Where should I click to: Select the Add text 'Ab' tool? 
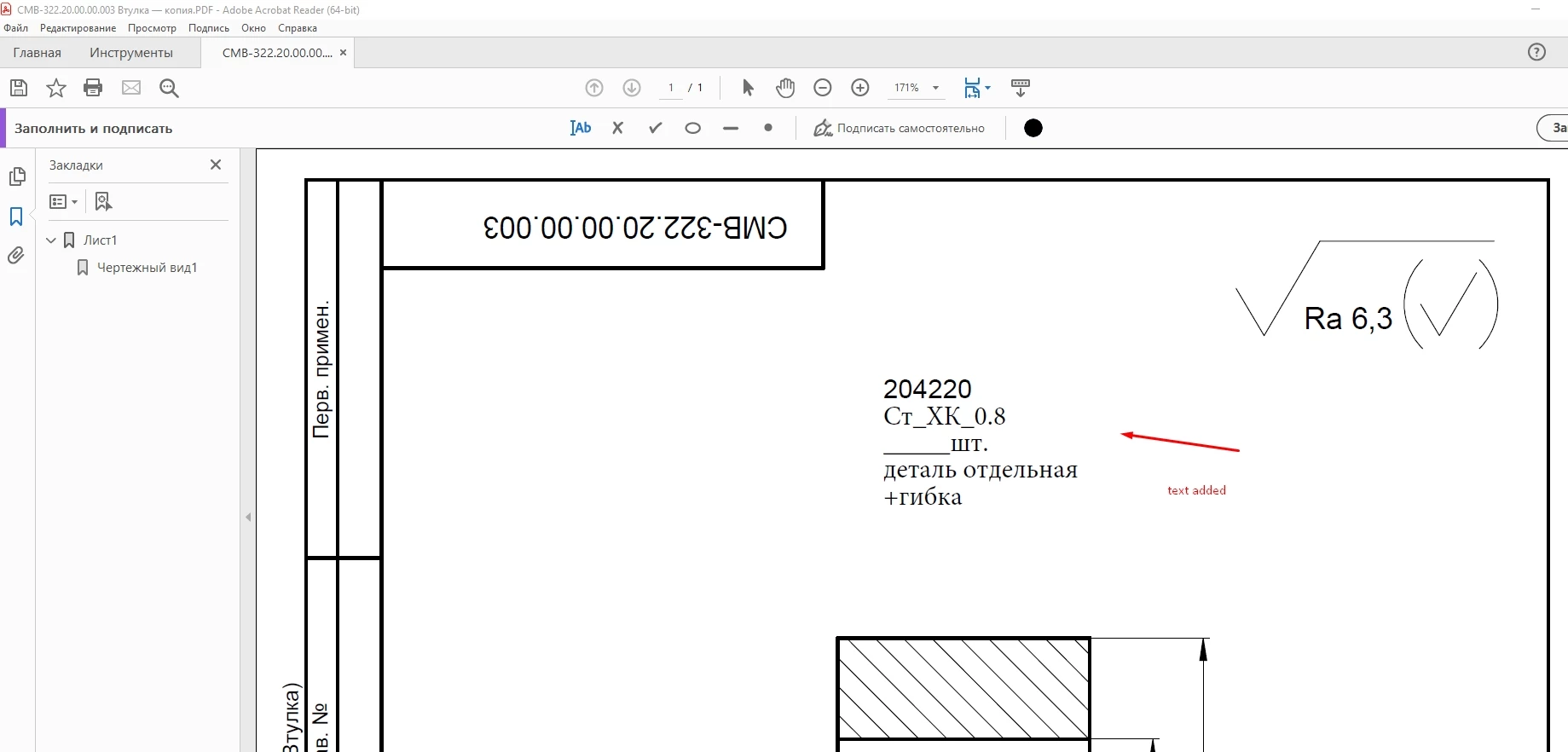pos(581,128)
